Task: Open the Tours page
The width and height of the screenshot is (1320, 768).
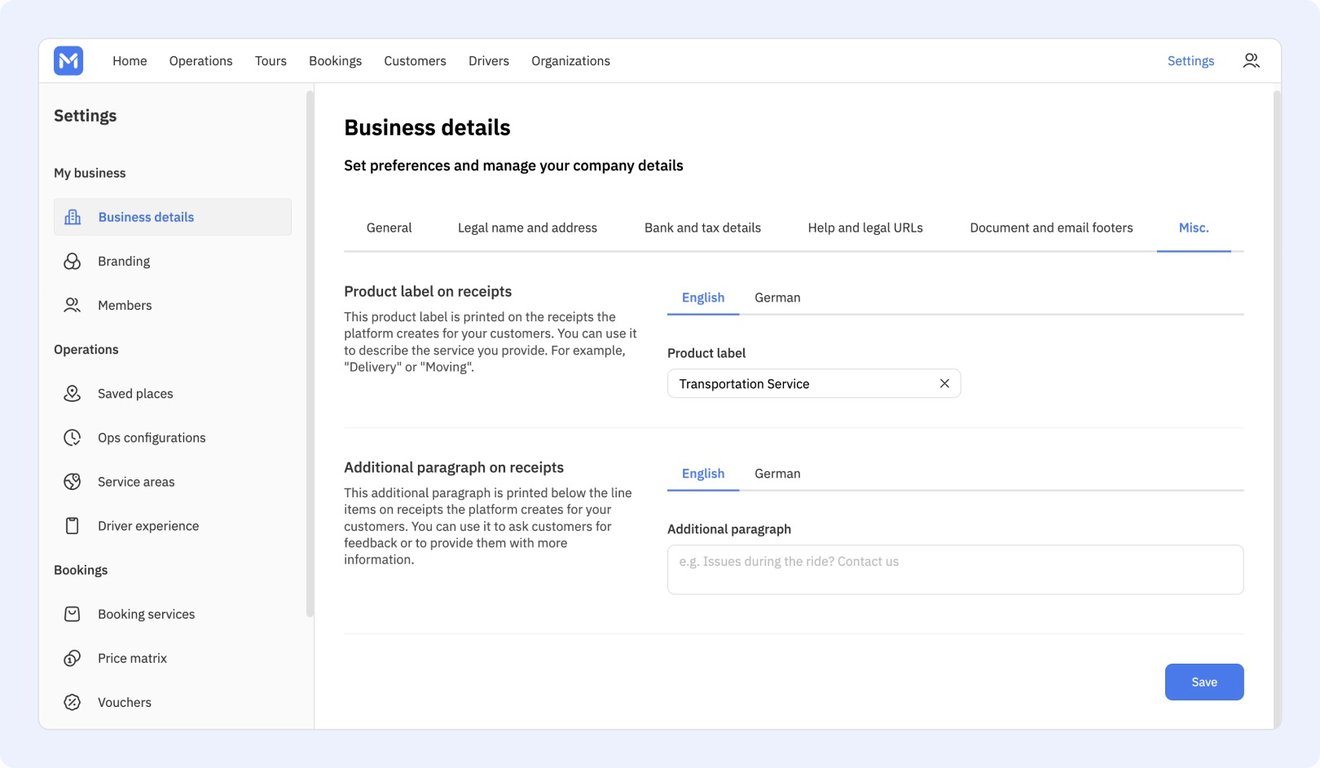Action: tap(271, 61)
